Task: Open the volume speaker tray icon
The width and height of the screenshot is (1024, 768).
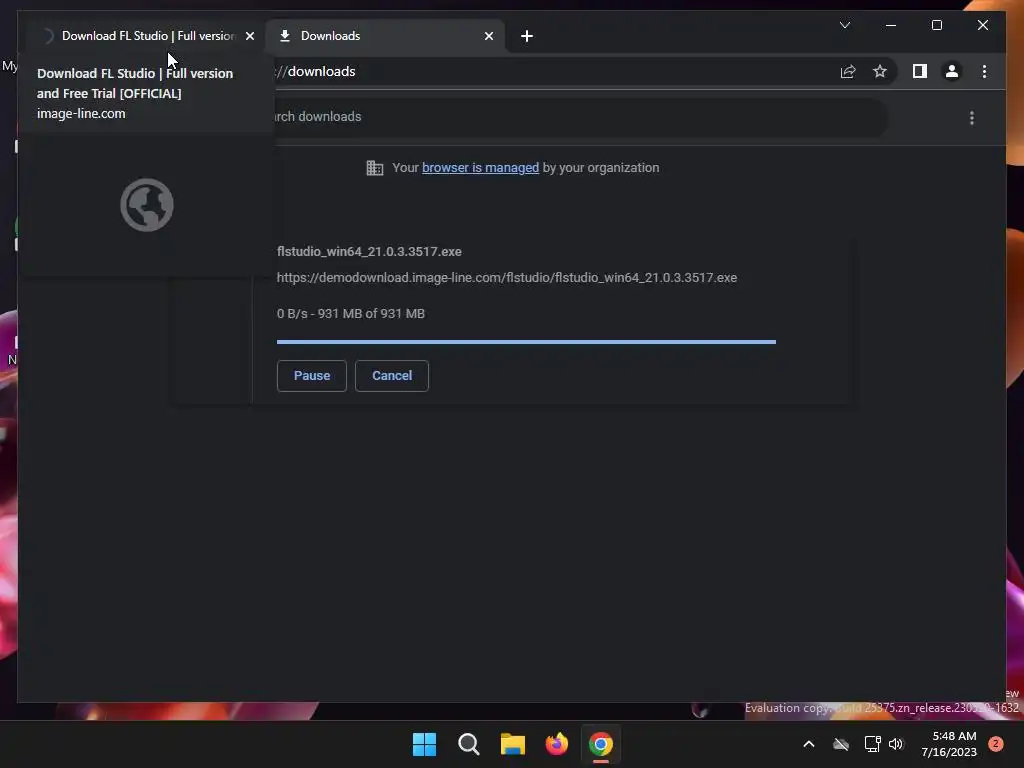Action: click(896, 744)
